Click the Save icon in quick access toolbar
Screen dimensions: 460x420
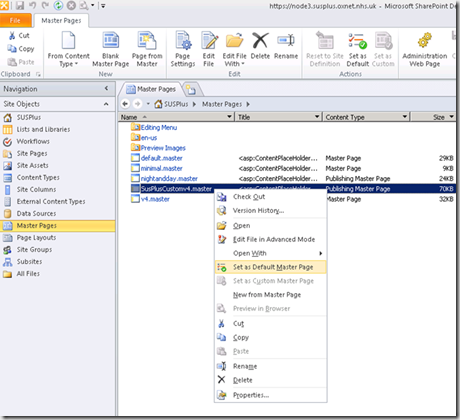[x=20, y=6]
